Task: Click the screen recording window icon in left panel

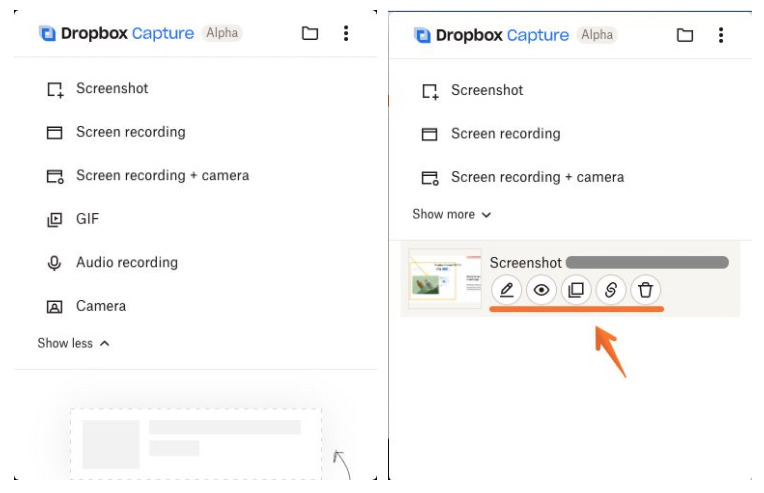Action: click(x=54, y=133)
